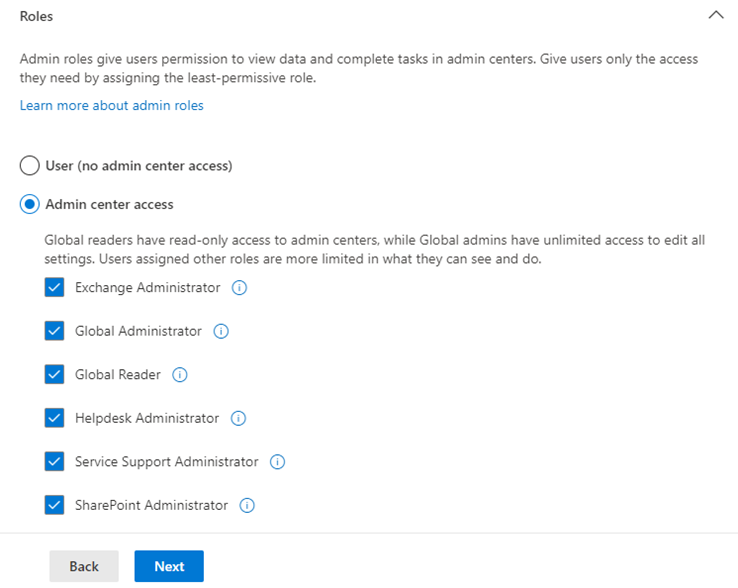Uncheck the SharePoint Administrator checkbox
Image resolution: width=738 pixels, height=588 pixels.
click(55, 505)
